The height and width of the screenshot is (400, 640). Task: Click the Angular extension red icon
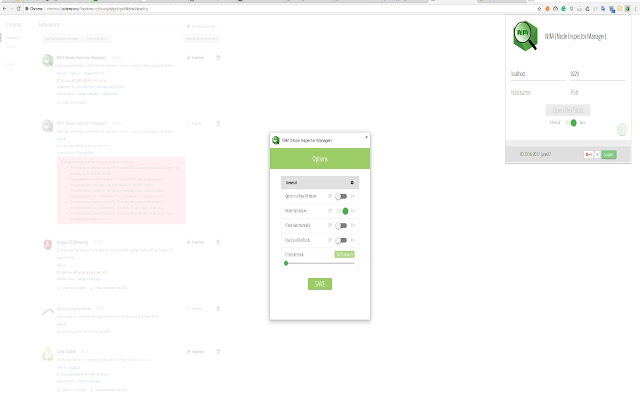click(x=48, y=244)
